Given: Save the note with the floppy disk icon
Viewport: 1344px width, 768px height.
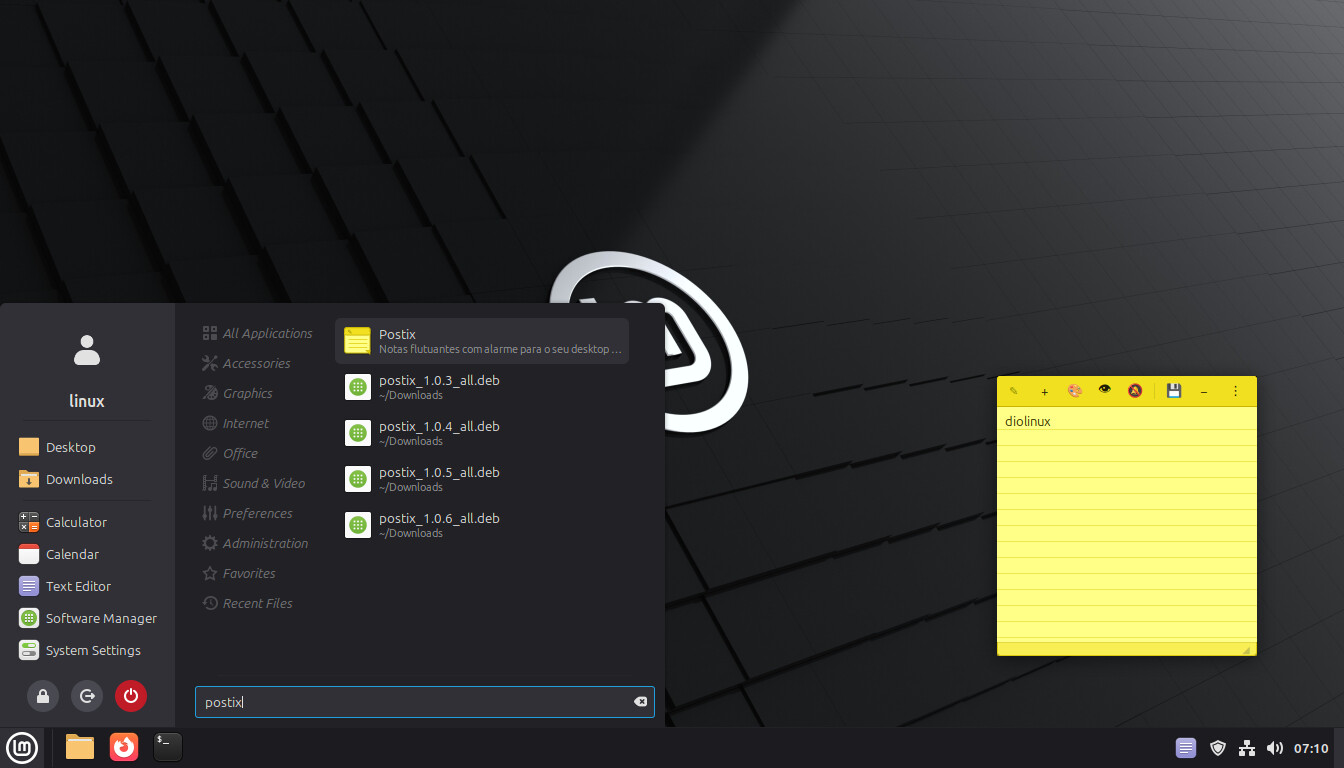Looking at the screenshot, I should click(1174, 391).
